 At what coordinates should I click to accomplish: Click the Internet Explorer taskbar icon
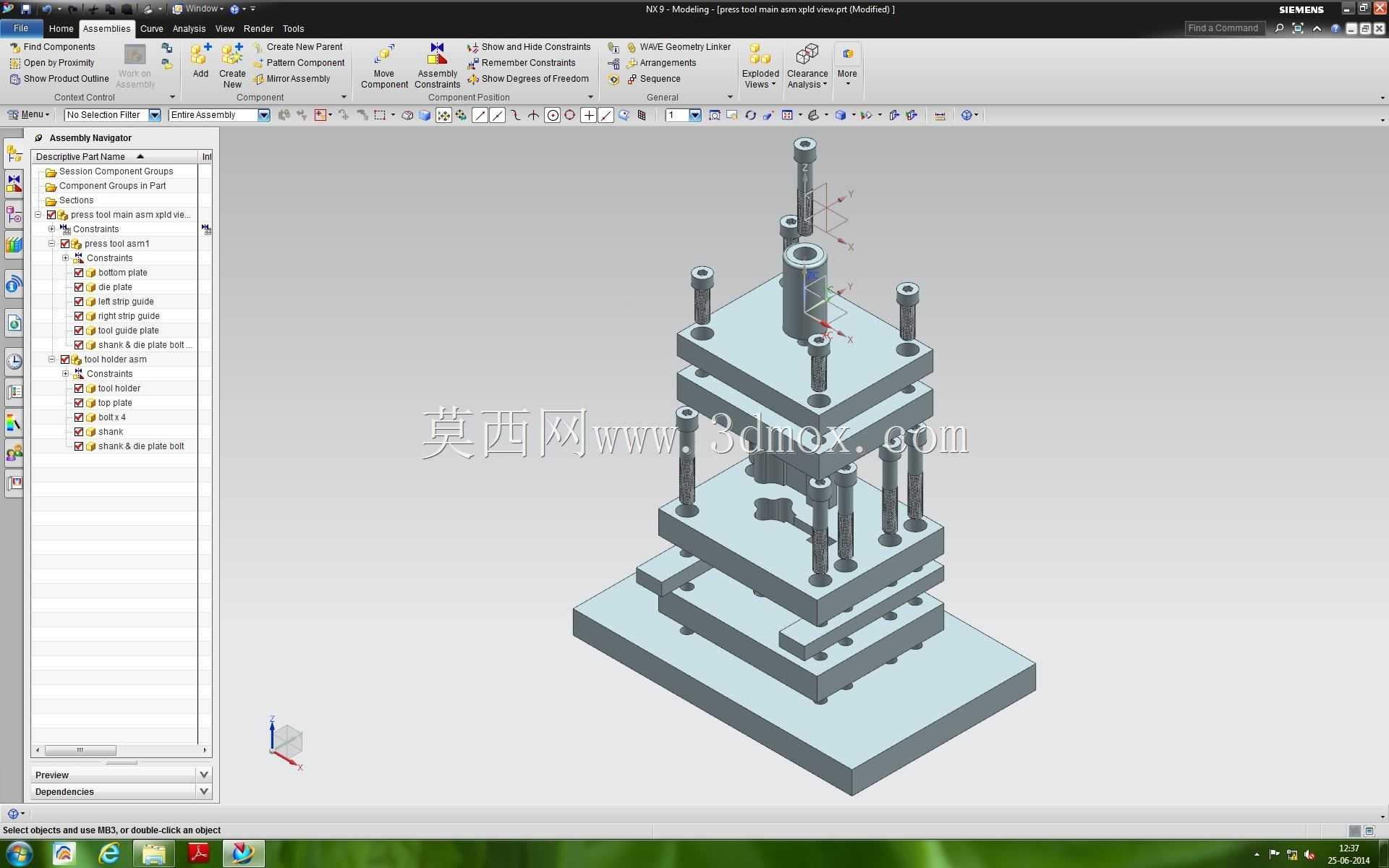[x=109, y=854]
